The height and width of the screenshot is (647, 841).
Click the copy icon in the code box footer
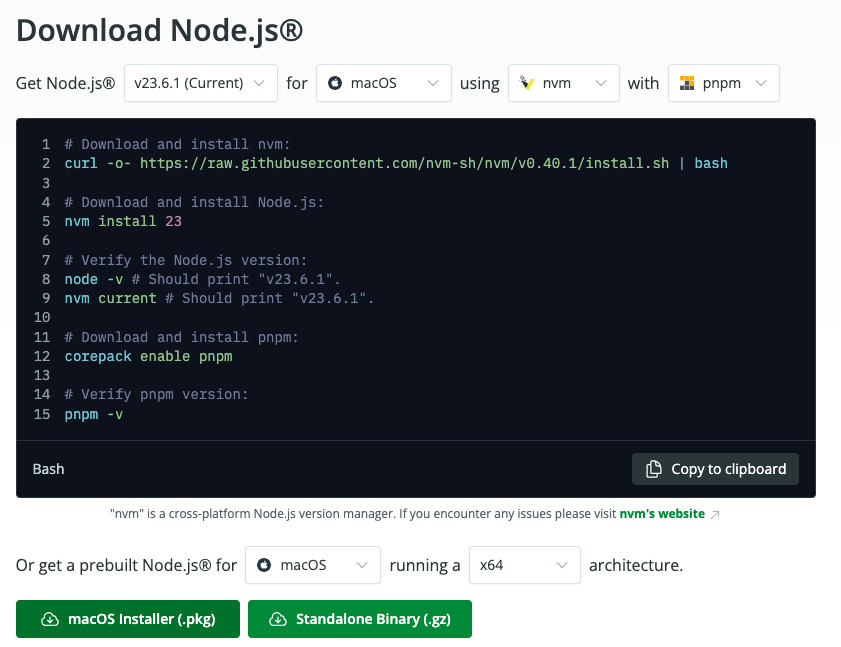coord(654,469)
